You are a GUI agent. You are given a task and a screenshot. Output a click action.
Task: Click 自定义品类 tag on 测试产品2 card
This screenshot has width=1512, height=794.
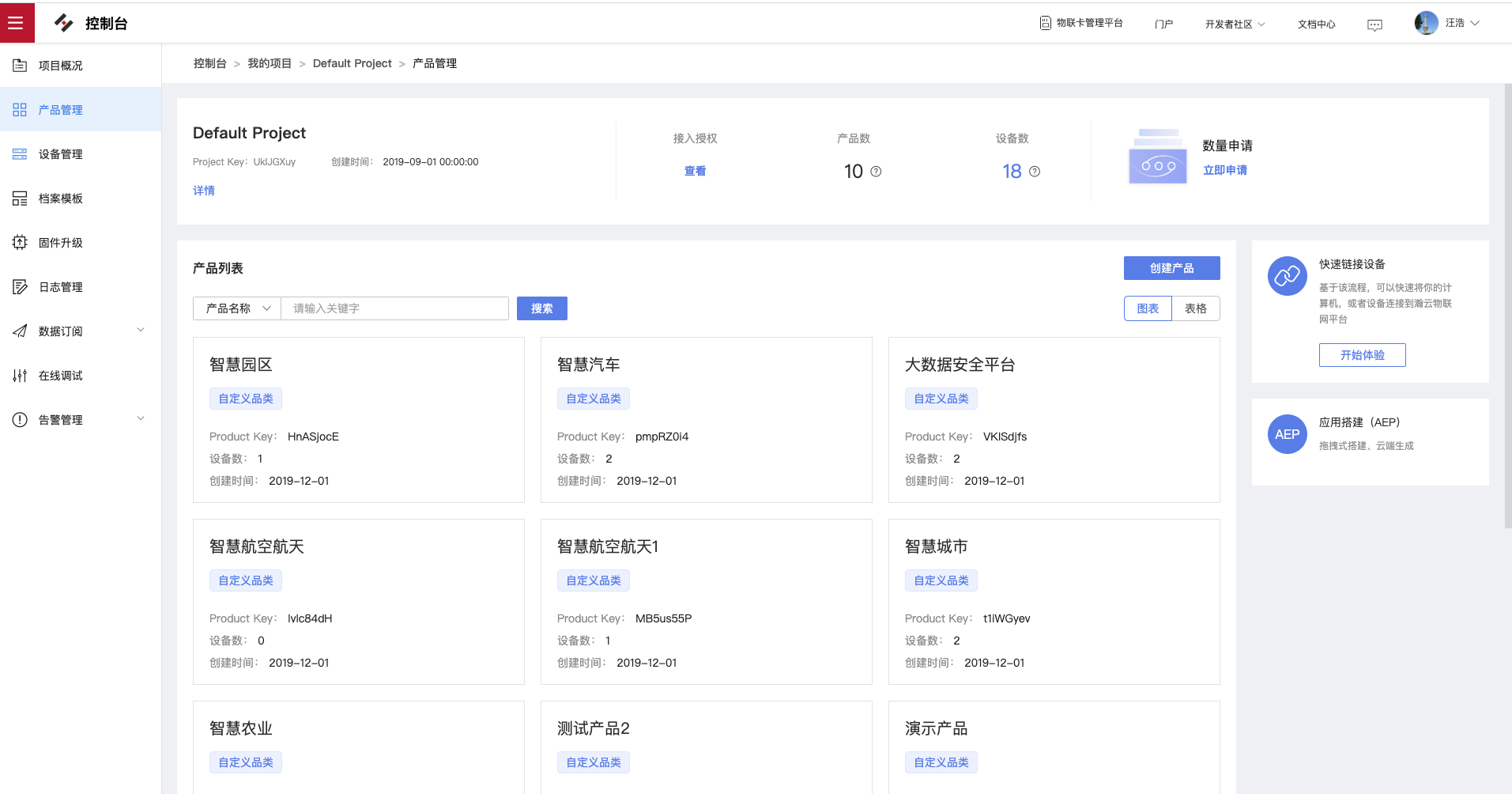(594, 762)
